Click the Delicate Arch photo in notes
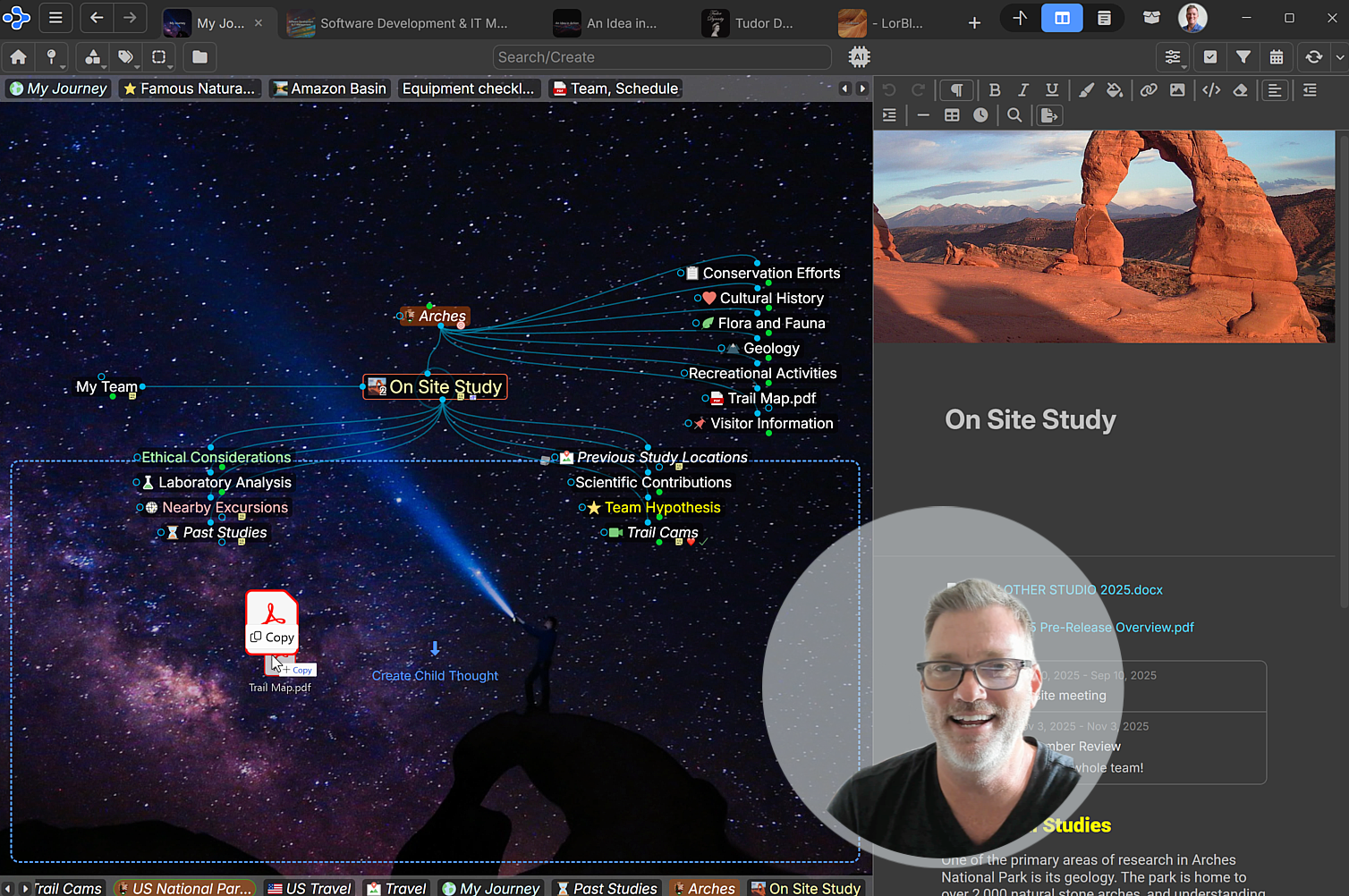 click(1104, 237)
